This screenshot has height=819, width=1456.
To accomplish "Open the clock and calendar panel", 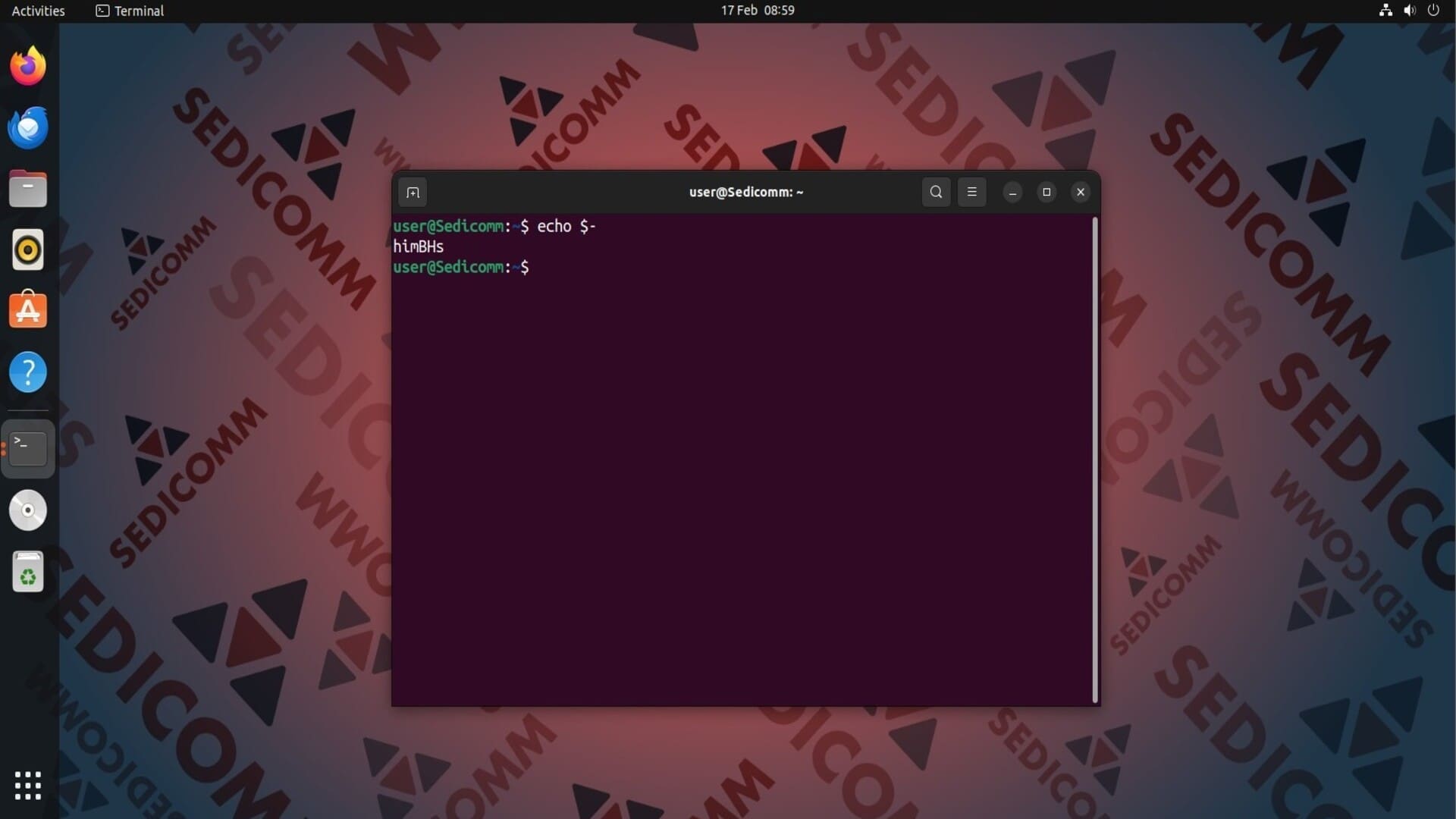I will pos(757,11).
